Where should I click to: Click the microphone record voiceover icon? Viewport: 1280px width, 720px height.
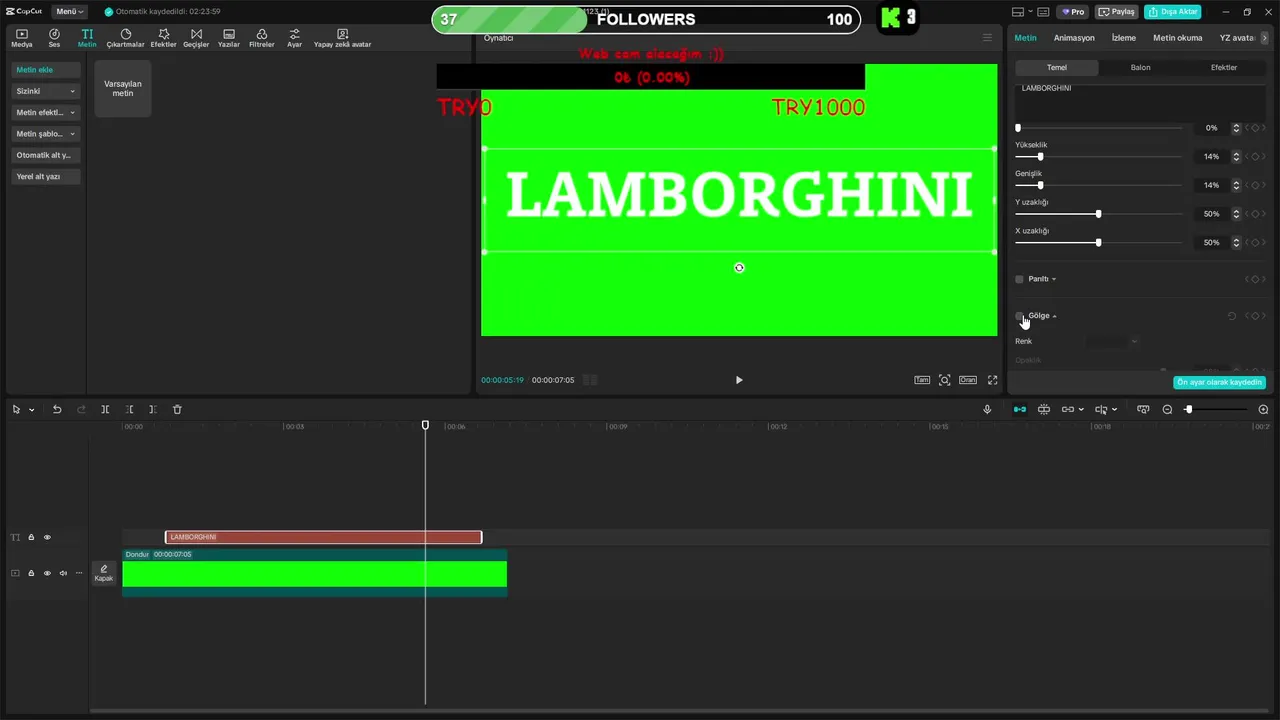click(x=987, y=409)
